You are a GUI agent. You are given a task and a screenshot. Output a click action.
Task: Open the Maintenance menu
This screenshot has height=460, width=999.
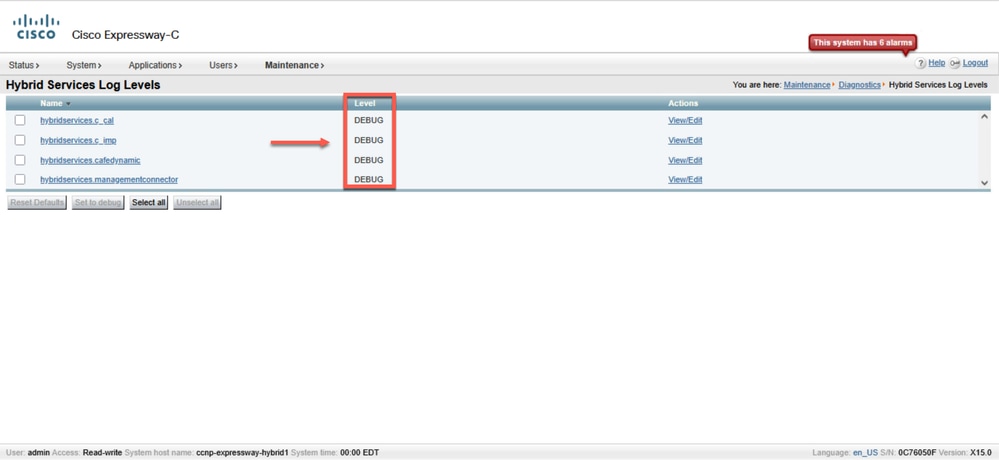[x=294, y=65]
